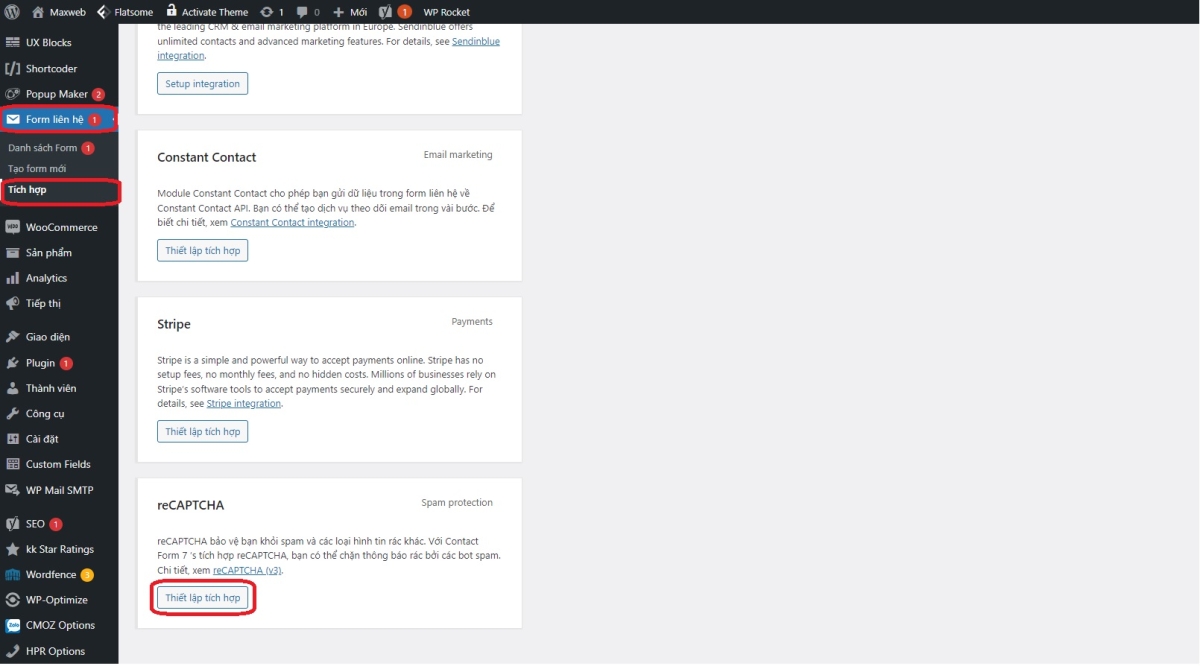This screenshot has width=1200, height=666.
Task: Click the updates refresh icon
Action: pos(266,12)
